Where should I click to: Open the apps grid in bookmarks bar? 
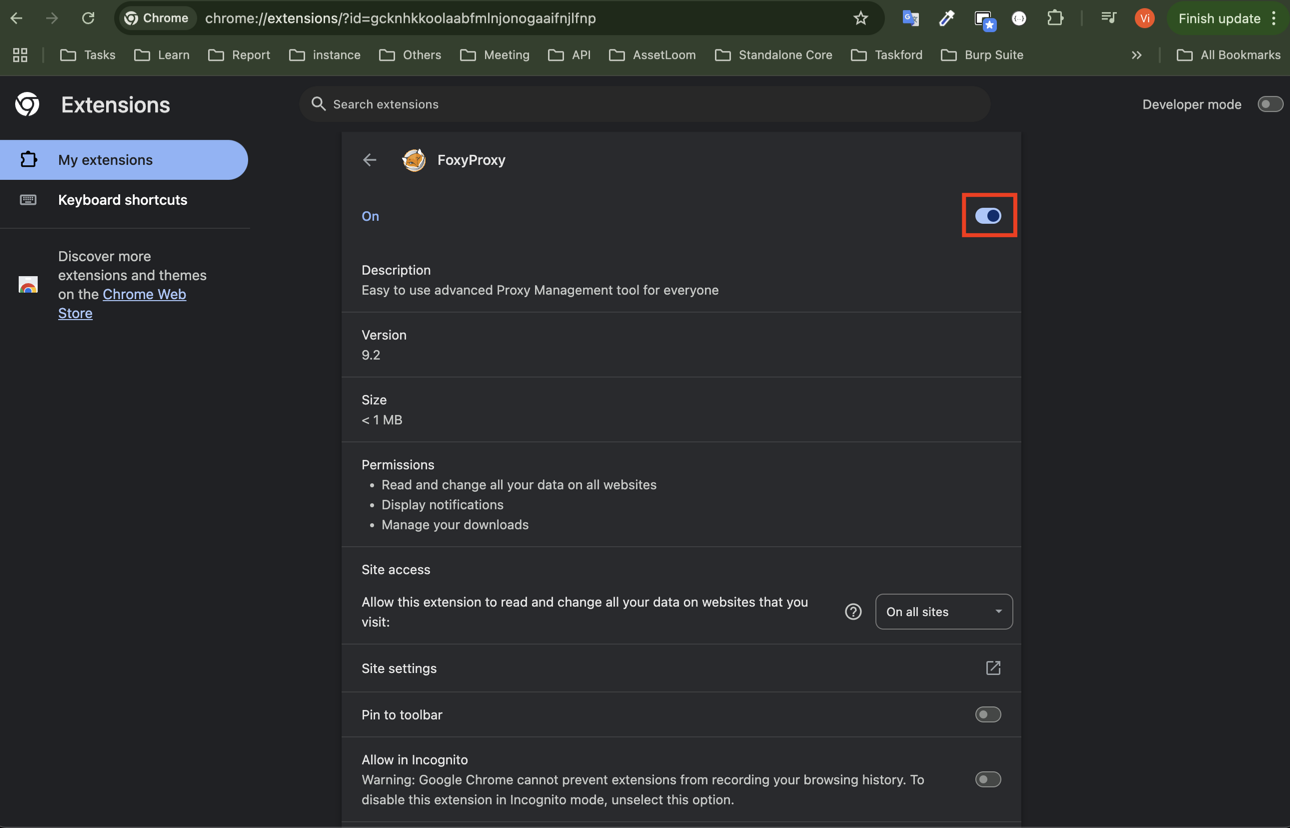click(20, 55)
